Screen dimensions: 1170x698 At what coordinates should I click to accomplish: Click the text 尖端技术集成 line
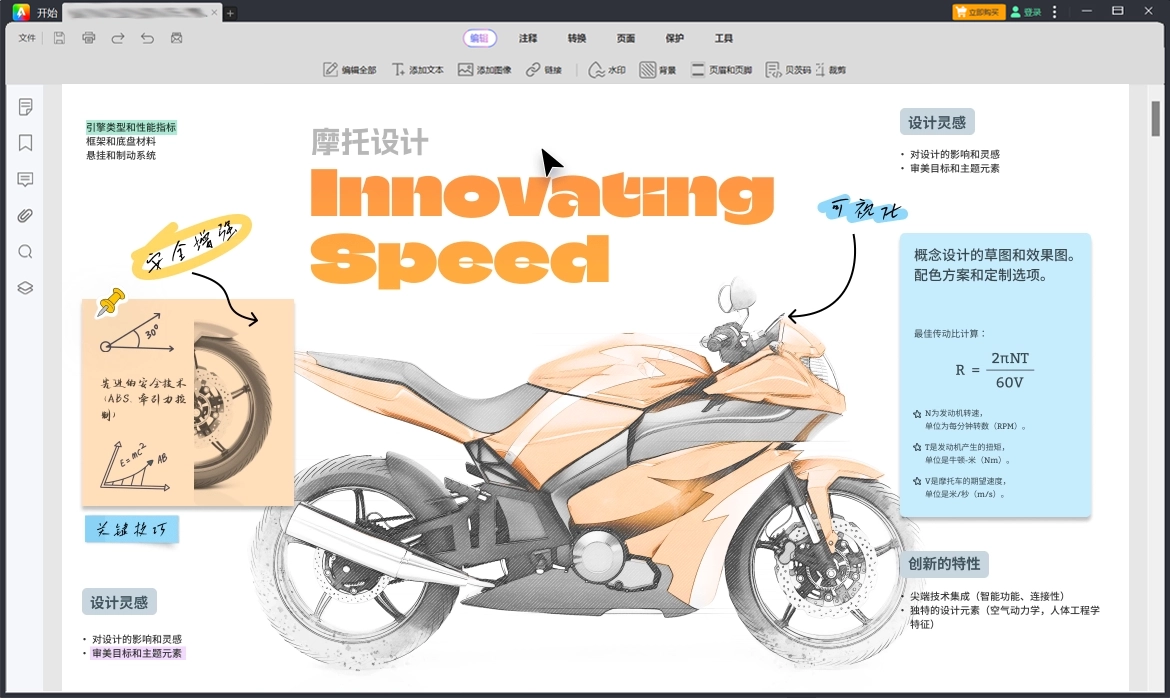pos(987,596)
